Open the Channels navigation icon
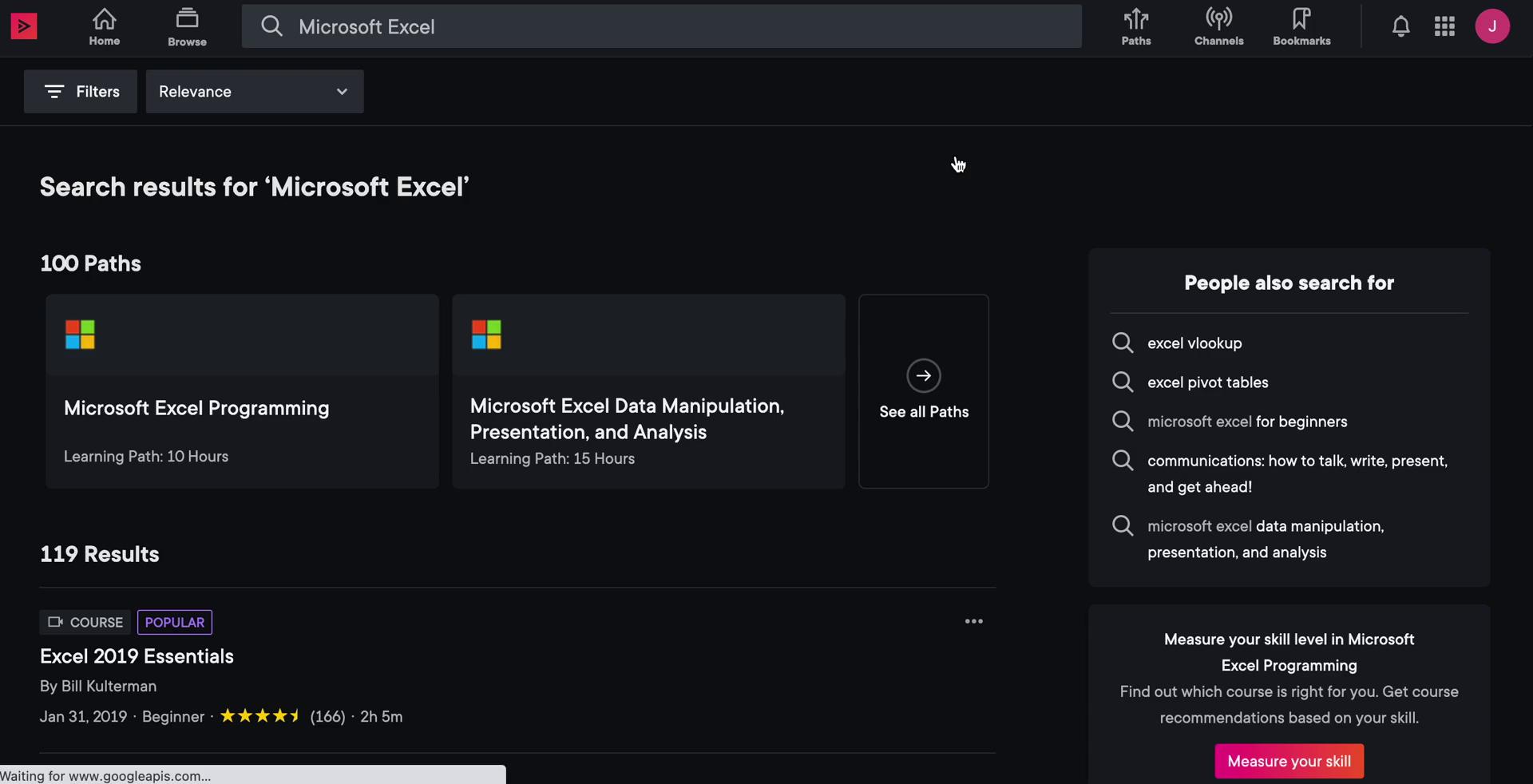 tap(1218, 18)
